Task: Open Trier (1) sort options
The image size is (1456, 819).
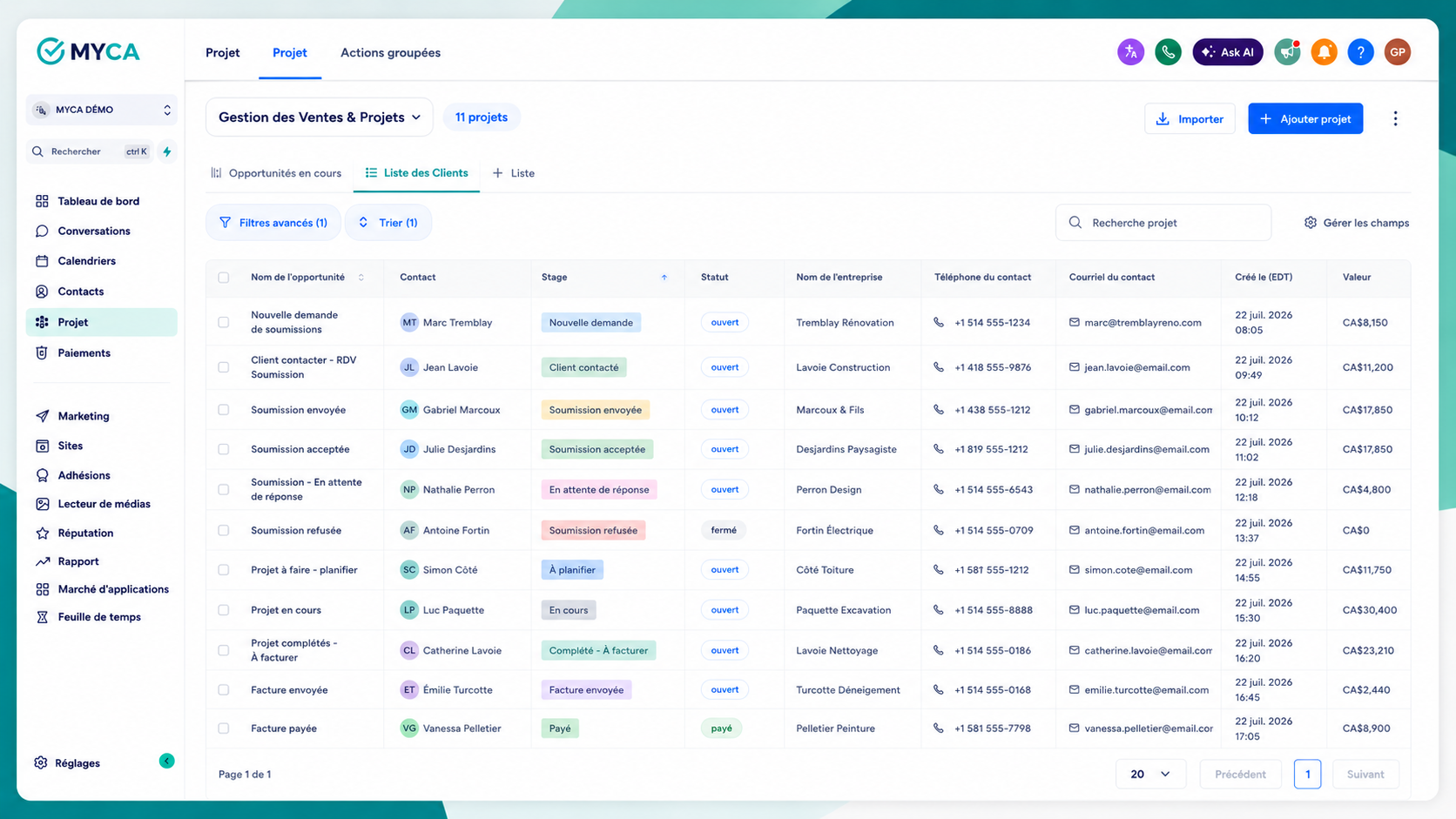Action: point(388,223)
